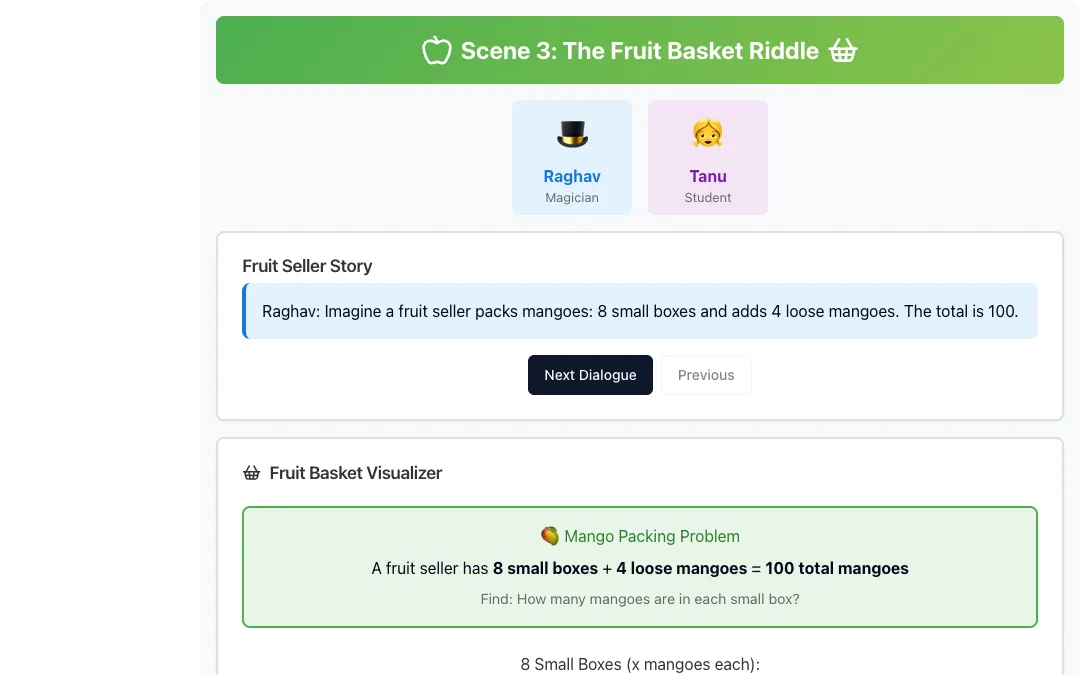Click the top hat magician emoji

coord(572,134)
